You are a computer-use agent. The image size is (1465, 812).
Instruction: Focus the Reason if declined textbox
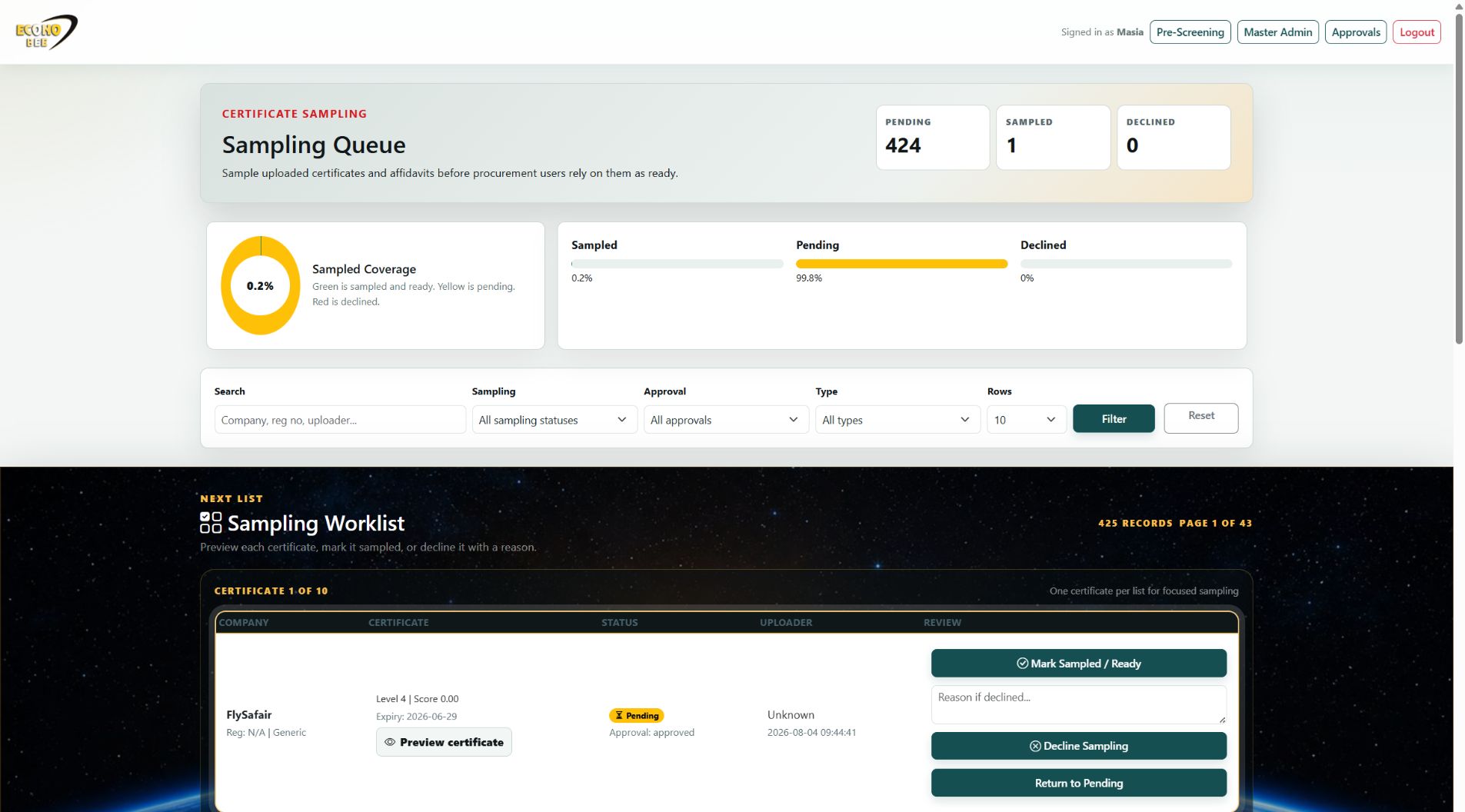point(1078,704)
